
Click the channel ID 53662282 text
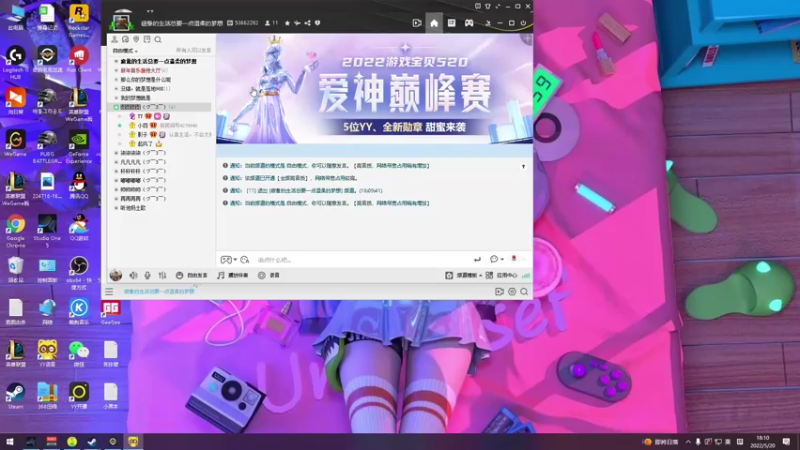point(245,23)
